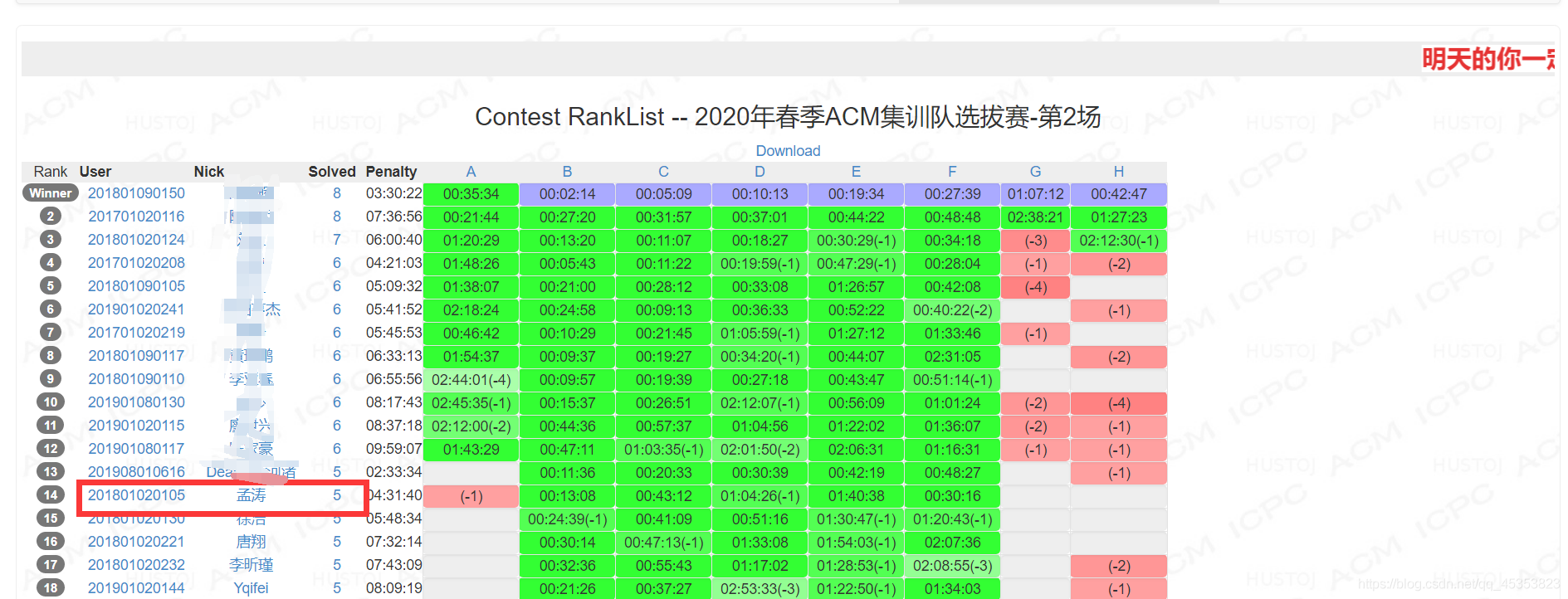Click Solved count 8 for user 201801090150
The width and height of the screenshot is (1568, 599).
(x=337, y=193)
